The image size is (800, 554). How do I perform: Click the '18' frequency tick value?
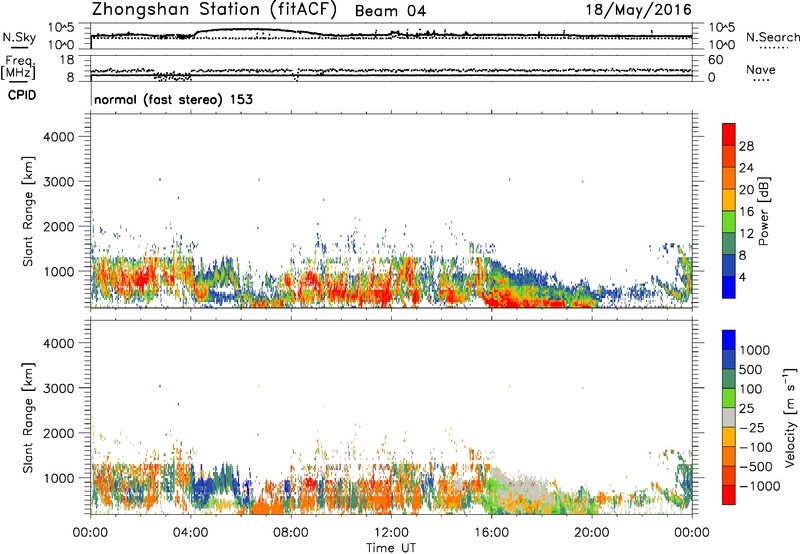coord(67,60)
